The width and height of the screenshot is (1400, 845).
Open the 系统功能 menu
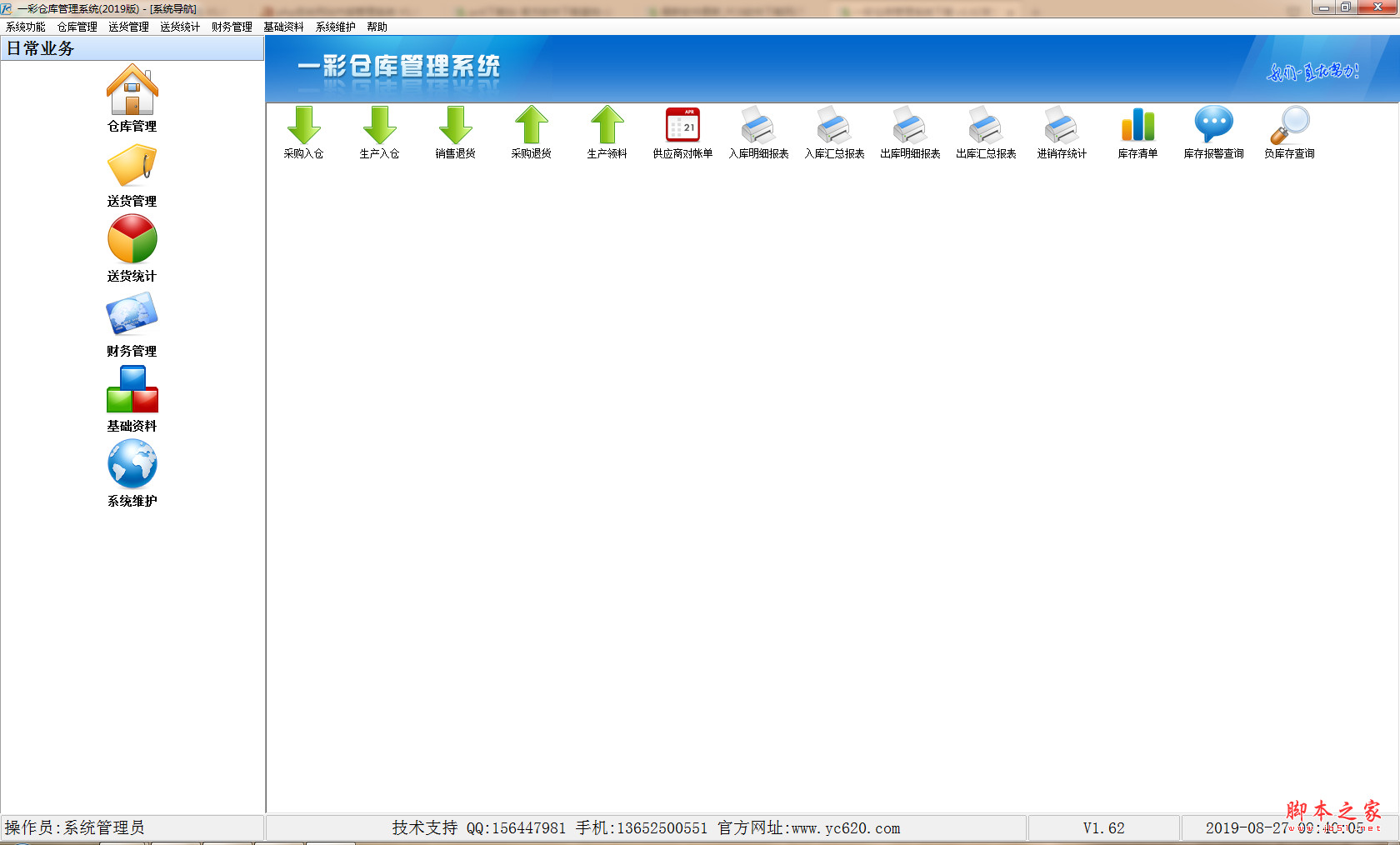pyautogui.click(x=26, y=27)
